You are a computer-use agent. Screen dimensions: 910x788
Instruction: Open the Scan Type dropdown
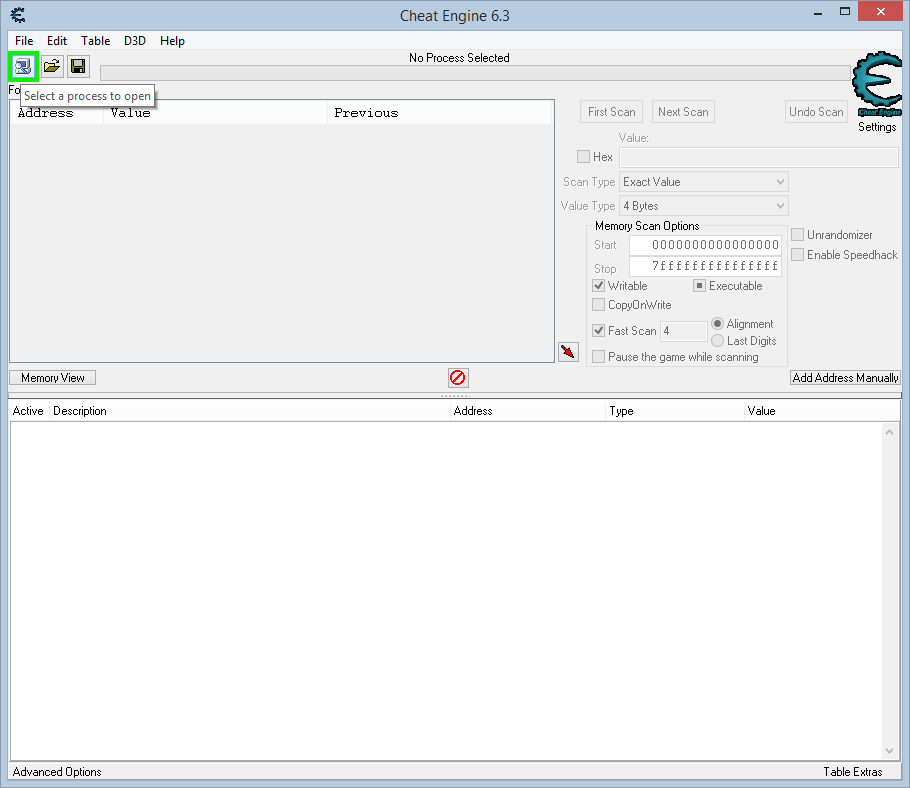[703, 182]
